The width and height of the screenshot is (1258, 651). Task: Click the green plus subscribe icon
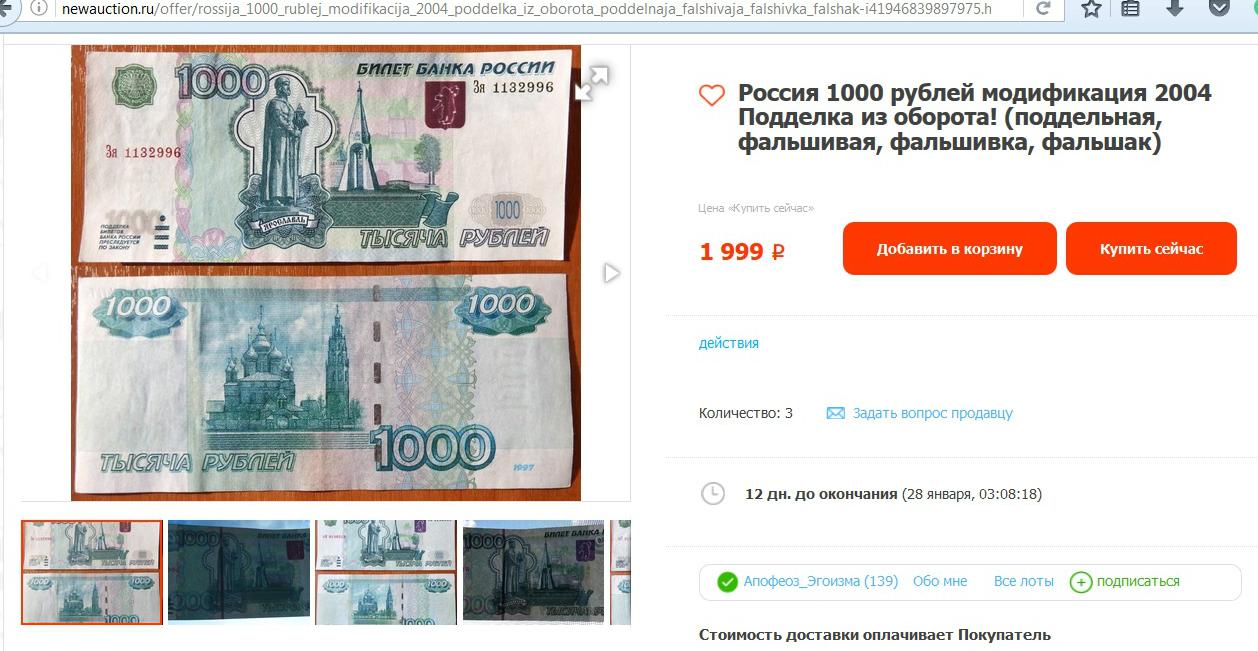(1081, 582)
